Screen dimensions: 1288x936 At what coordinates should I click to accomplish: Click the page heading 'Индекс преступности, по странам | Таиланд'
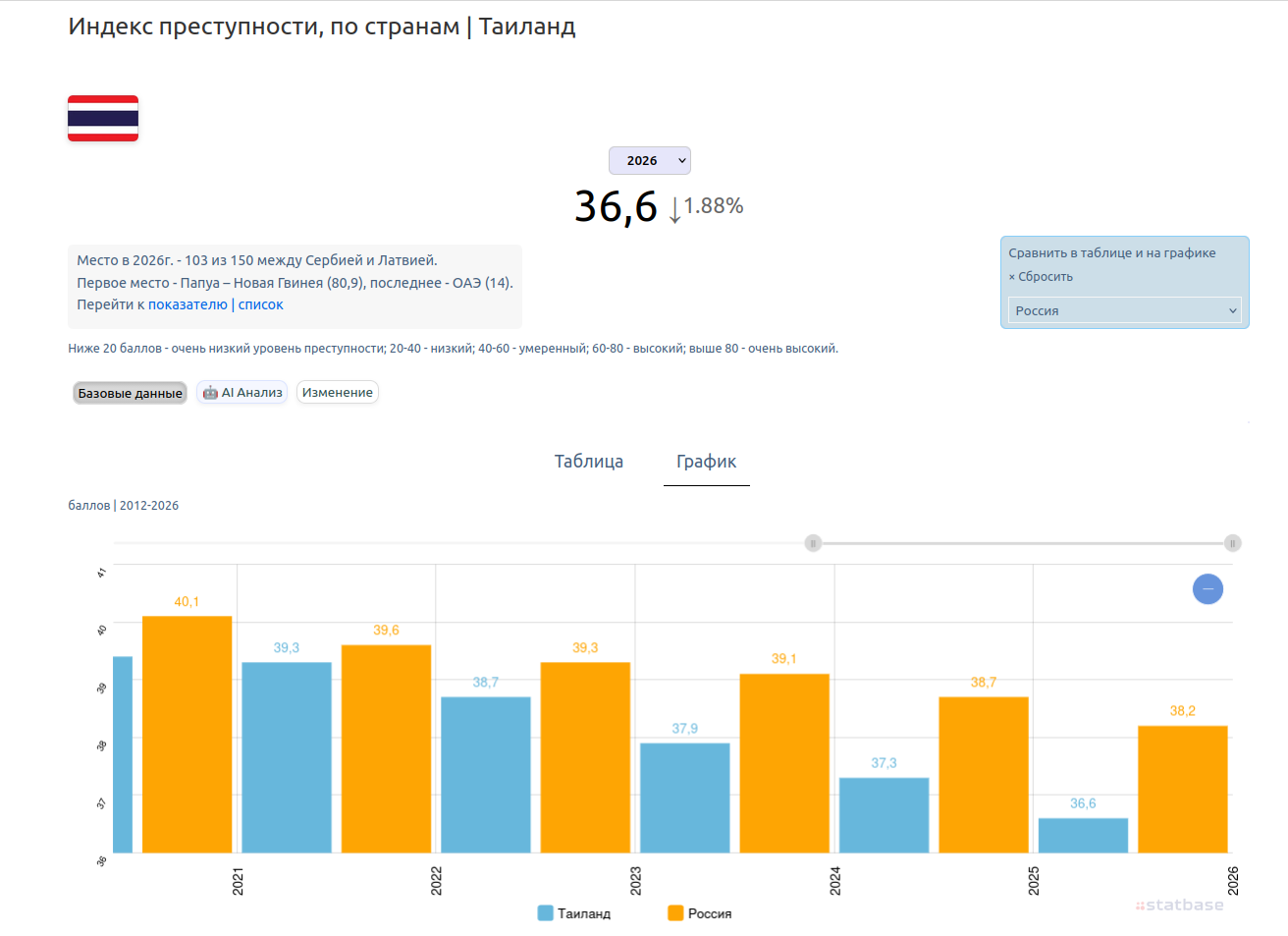click(x=322, y=27)
